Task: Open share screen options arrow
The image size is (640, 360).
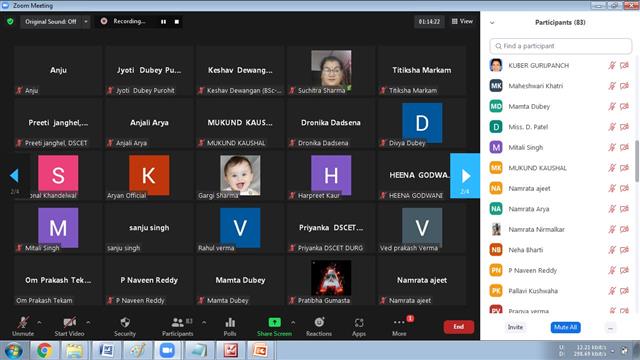Action: [x=293, y=322]
